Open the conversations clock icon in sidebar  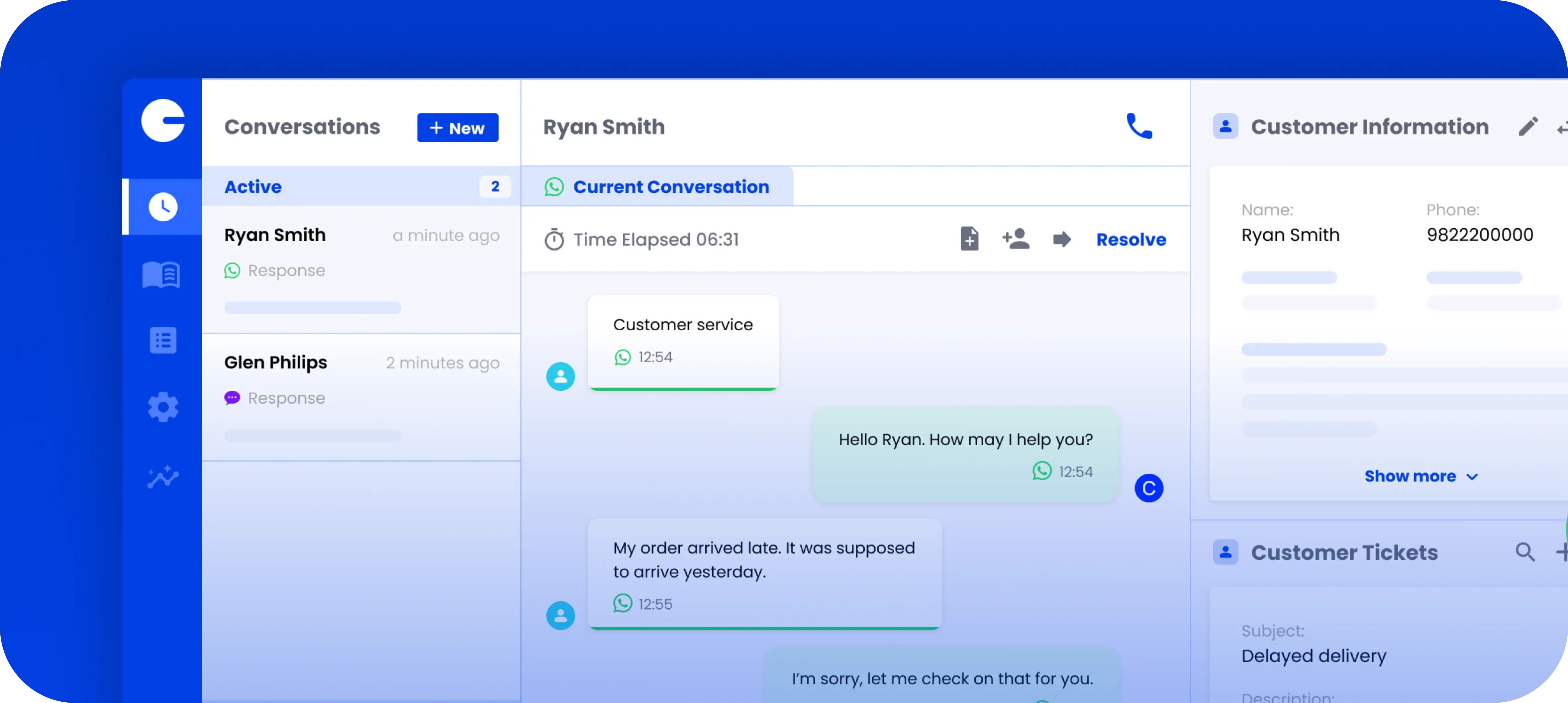click(x=163, y=207)
